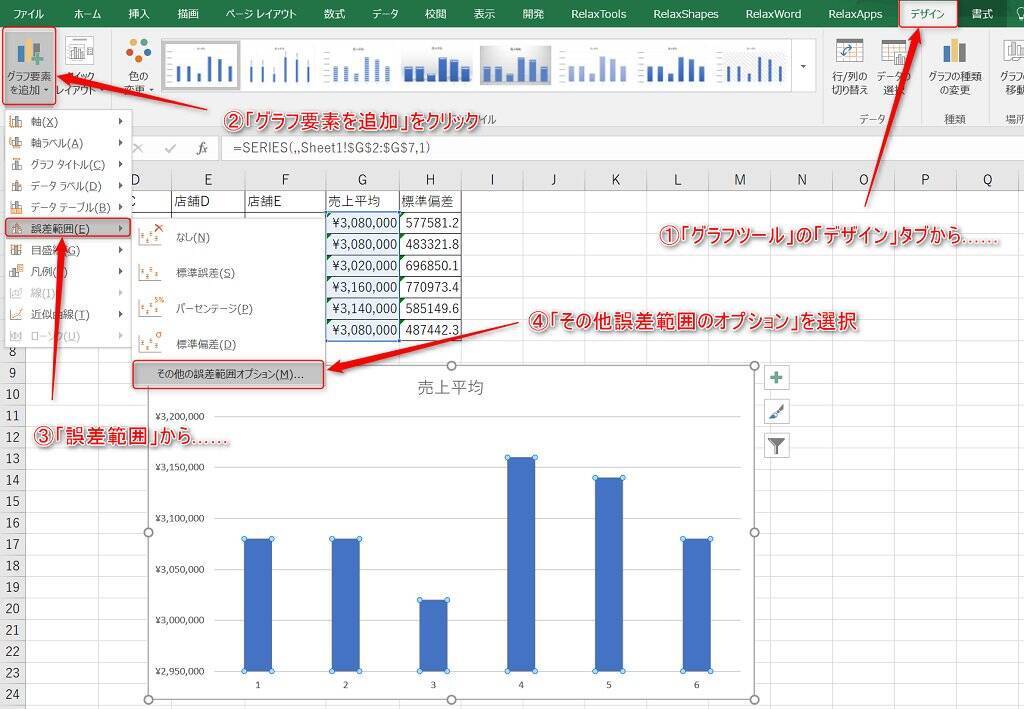The width and height of the screenshot is (1024, 709).
Task: Open the デザイン ribbon tab
Action: 927,14
